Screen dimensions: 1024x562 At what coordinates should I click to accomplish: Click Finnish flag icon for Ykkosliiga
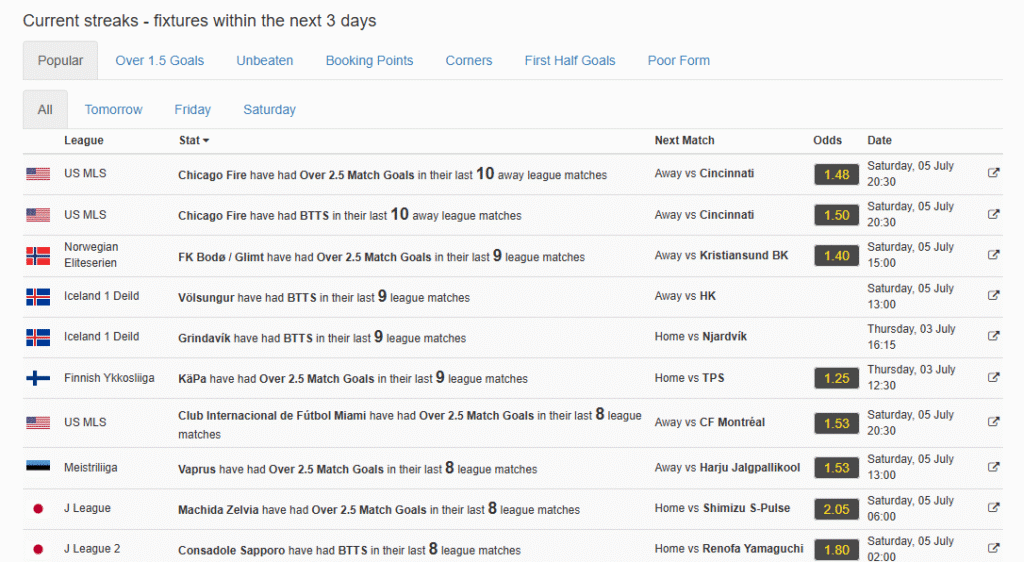(38, 378)
